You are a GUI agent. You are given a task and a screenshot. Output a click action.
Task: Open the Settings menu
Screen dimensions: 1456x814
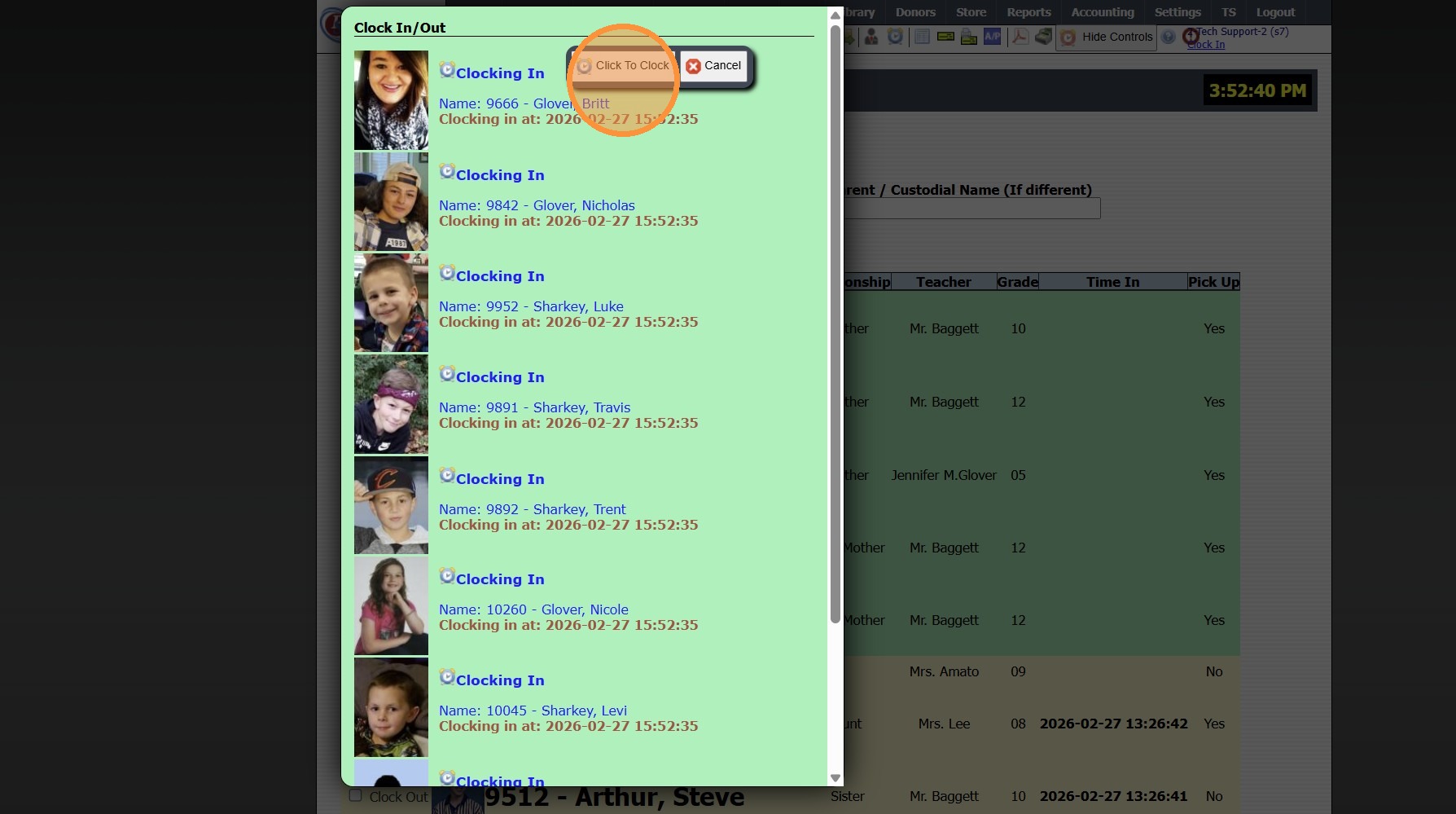(1178, 12)
